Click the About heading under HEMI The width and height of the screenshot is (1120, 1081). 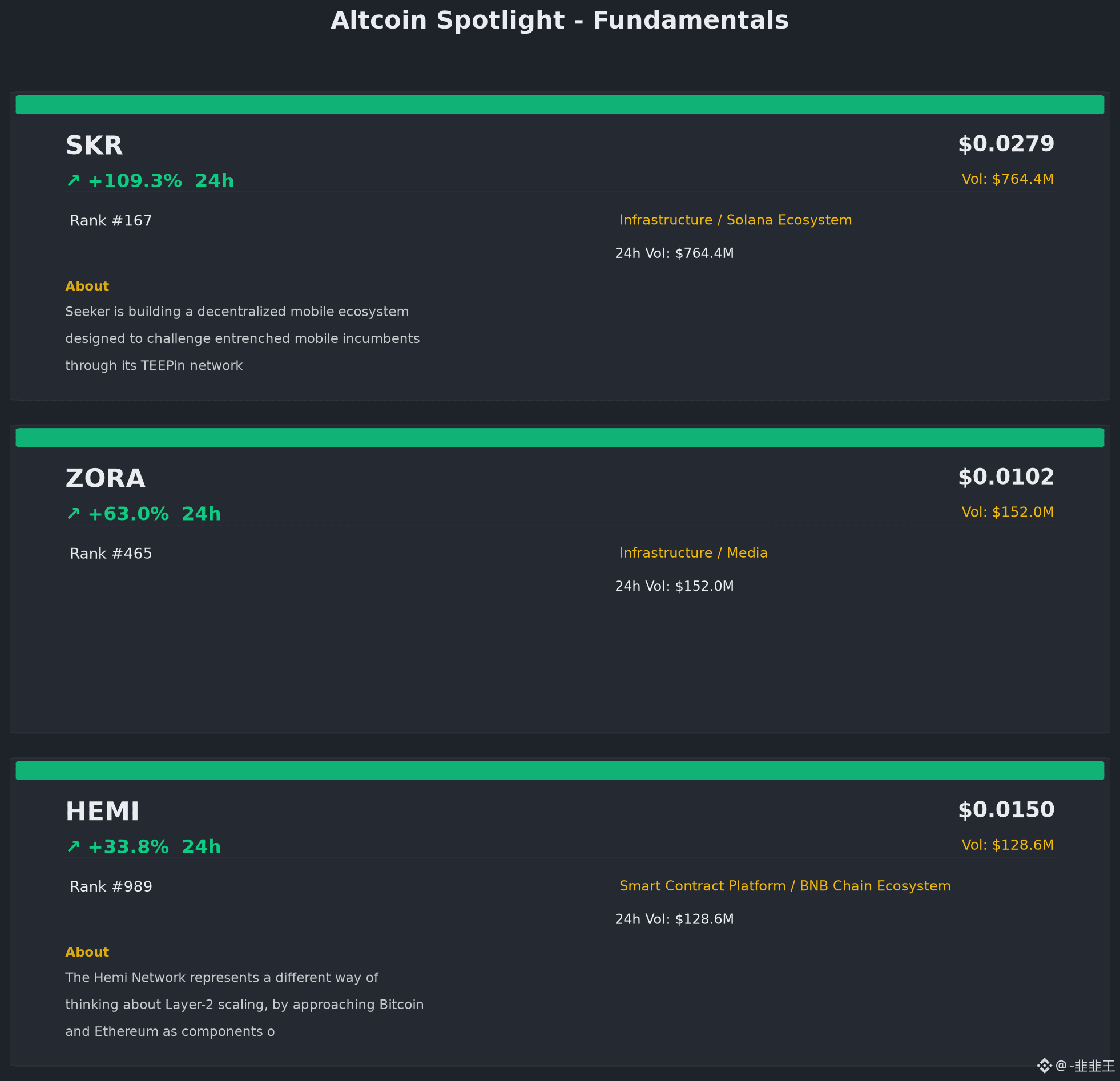pos(87,952)
